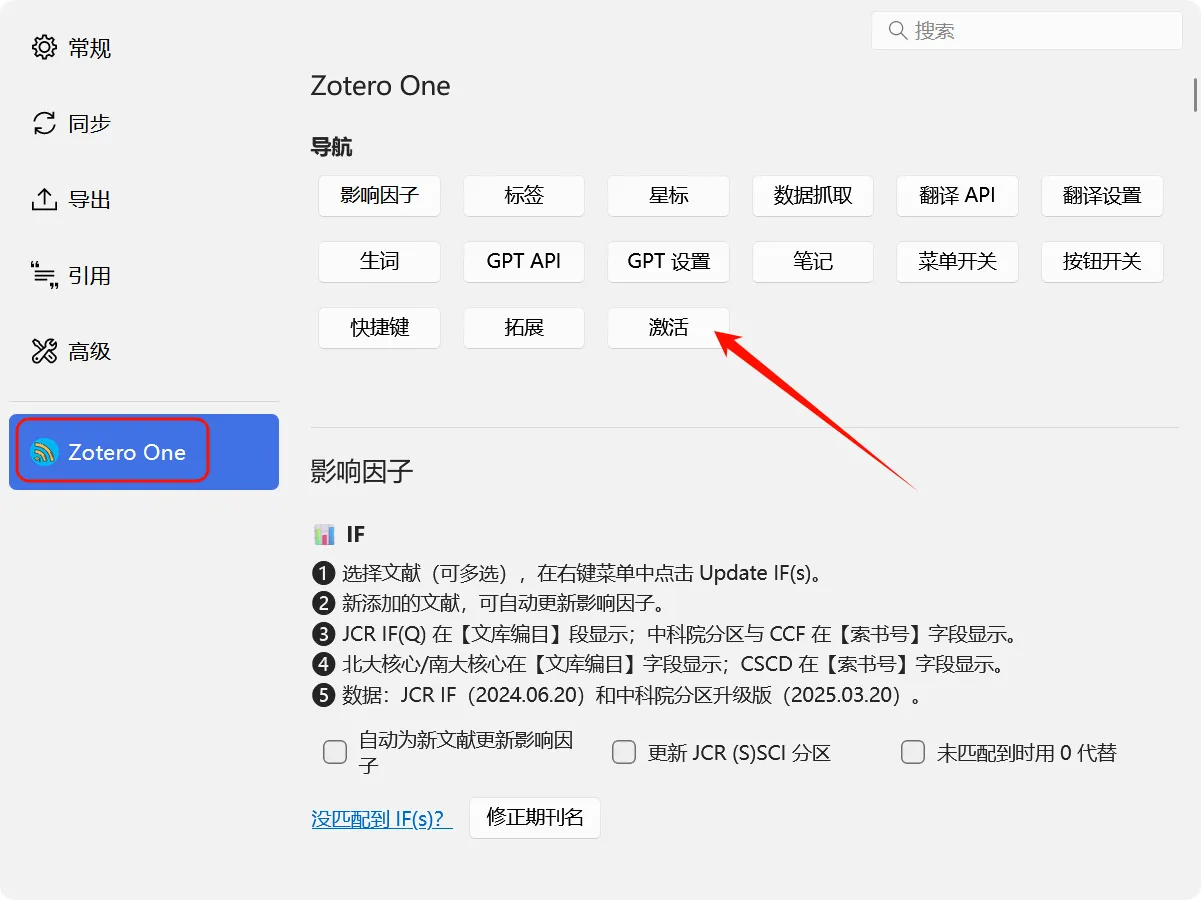Select the 常规 preferences tab

click(x=144, y=47)
